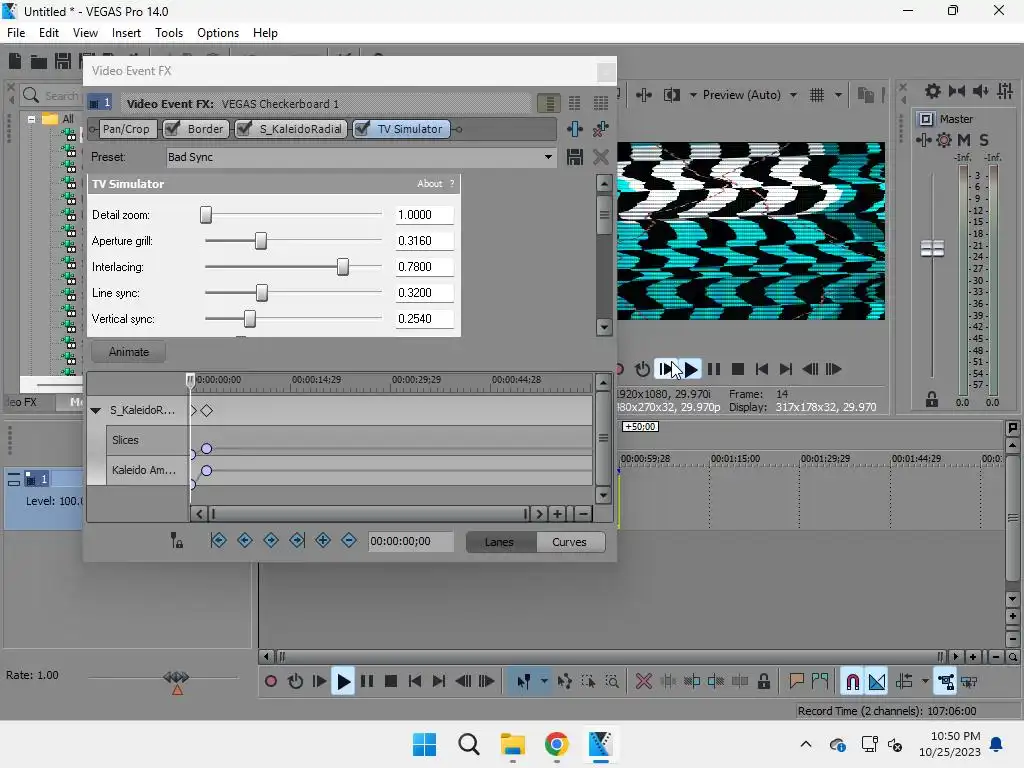
Task: Insert a region from main toolbar
Action: (820, 682)
